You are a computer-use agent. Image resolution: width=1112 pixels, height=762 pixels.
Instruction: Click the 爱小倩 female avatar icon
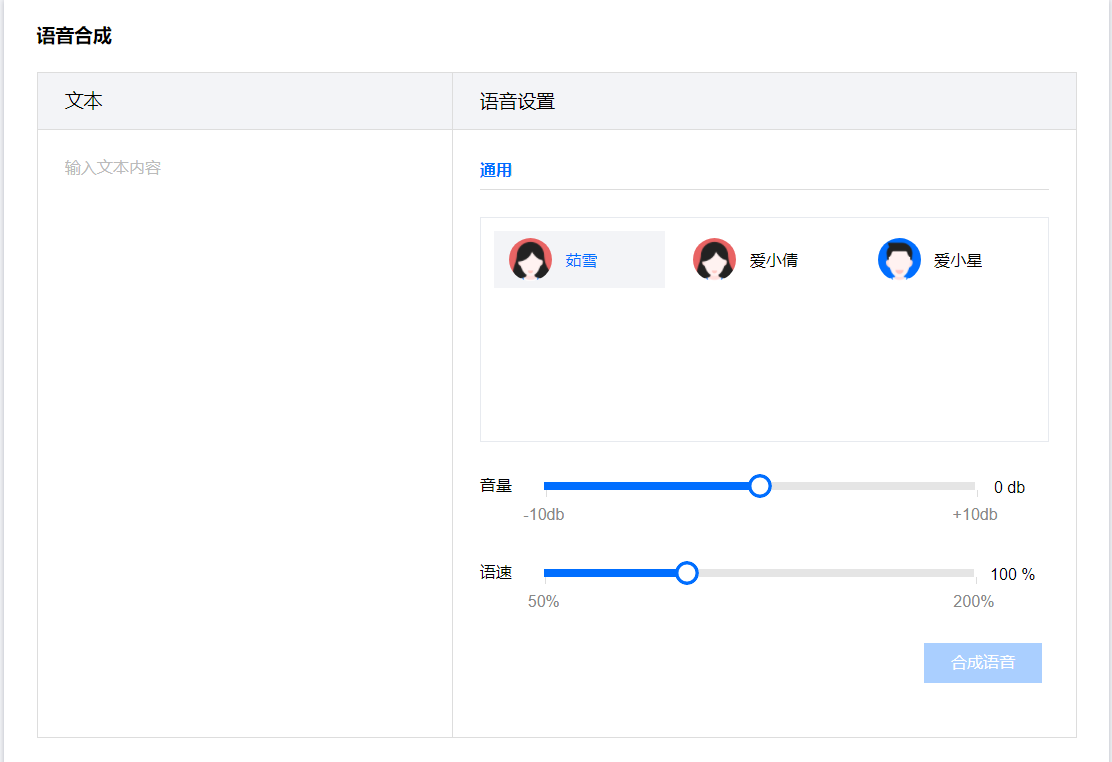click(x=714, y=260)
